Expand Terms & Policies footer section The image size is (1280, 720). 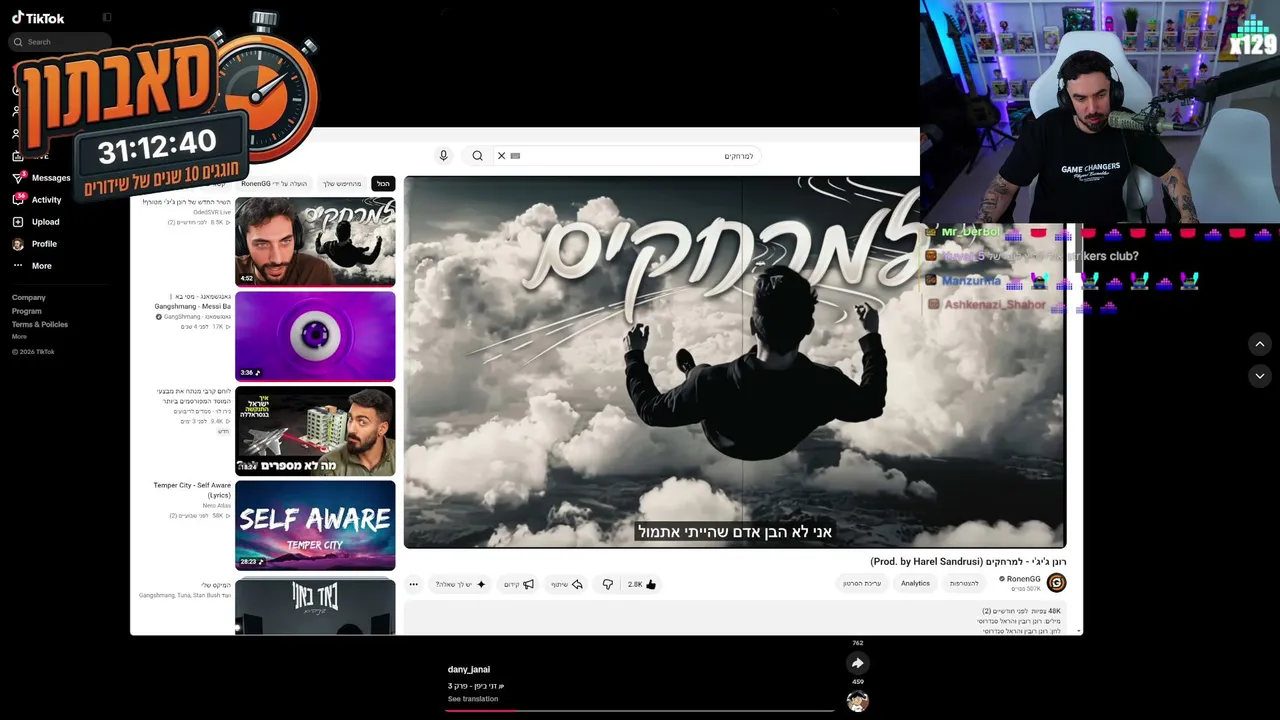point(40,325)
